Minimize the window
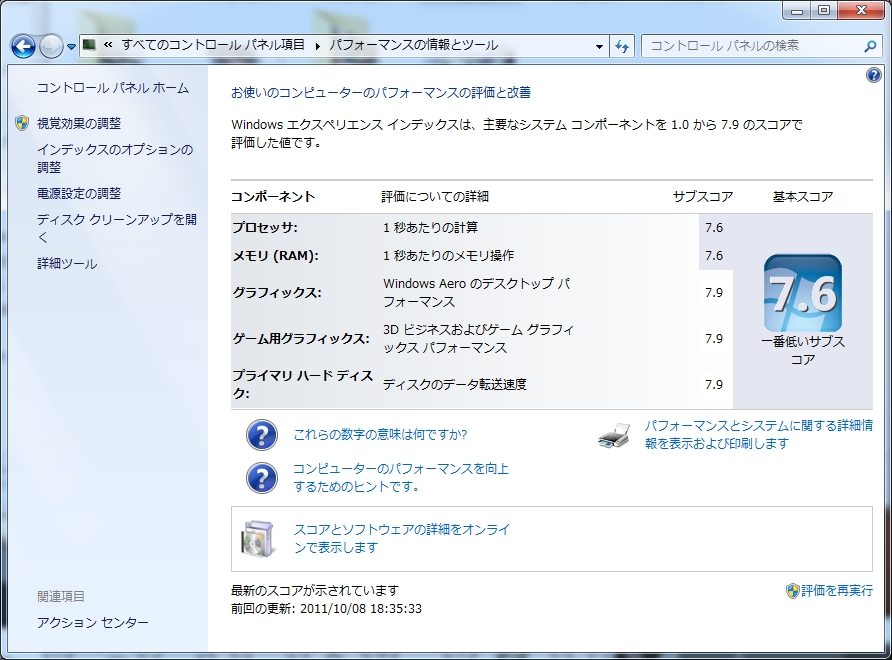Screen dimensions: 892x660 tap(797, 11)
